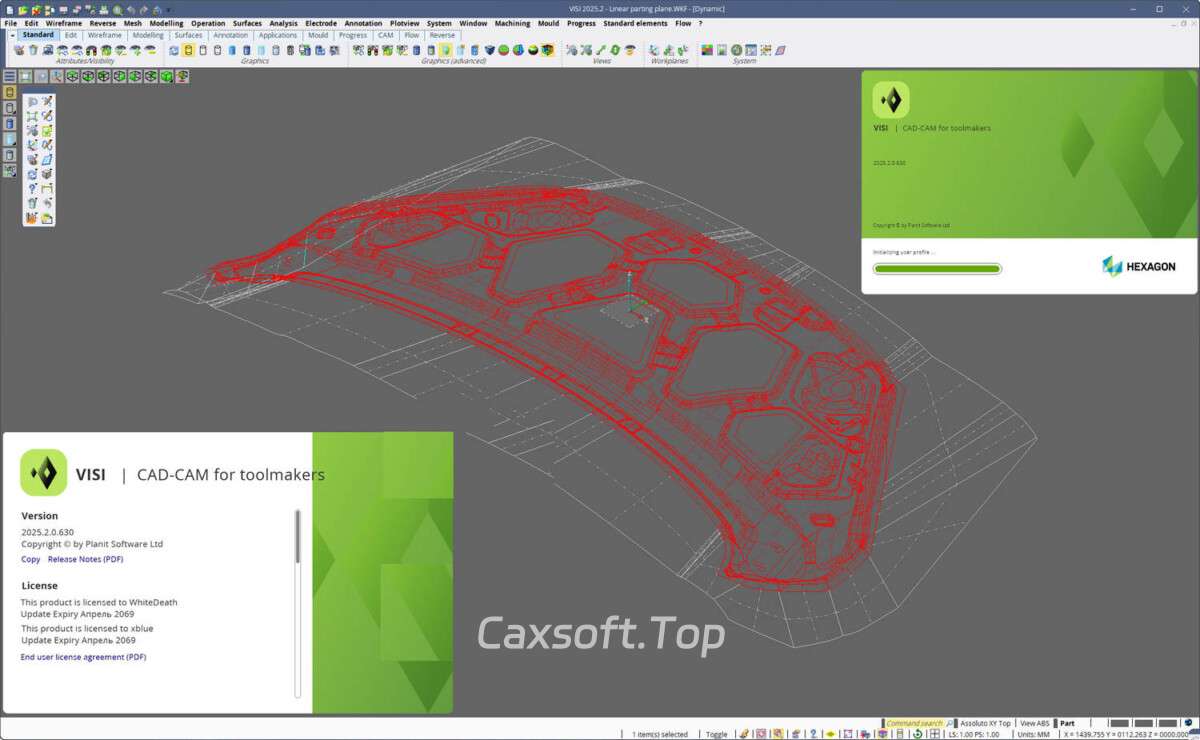Screen dimensions: 1200x740
Task: Click the About dialog vertical scrollbar
Action: (x=297, y=537)
